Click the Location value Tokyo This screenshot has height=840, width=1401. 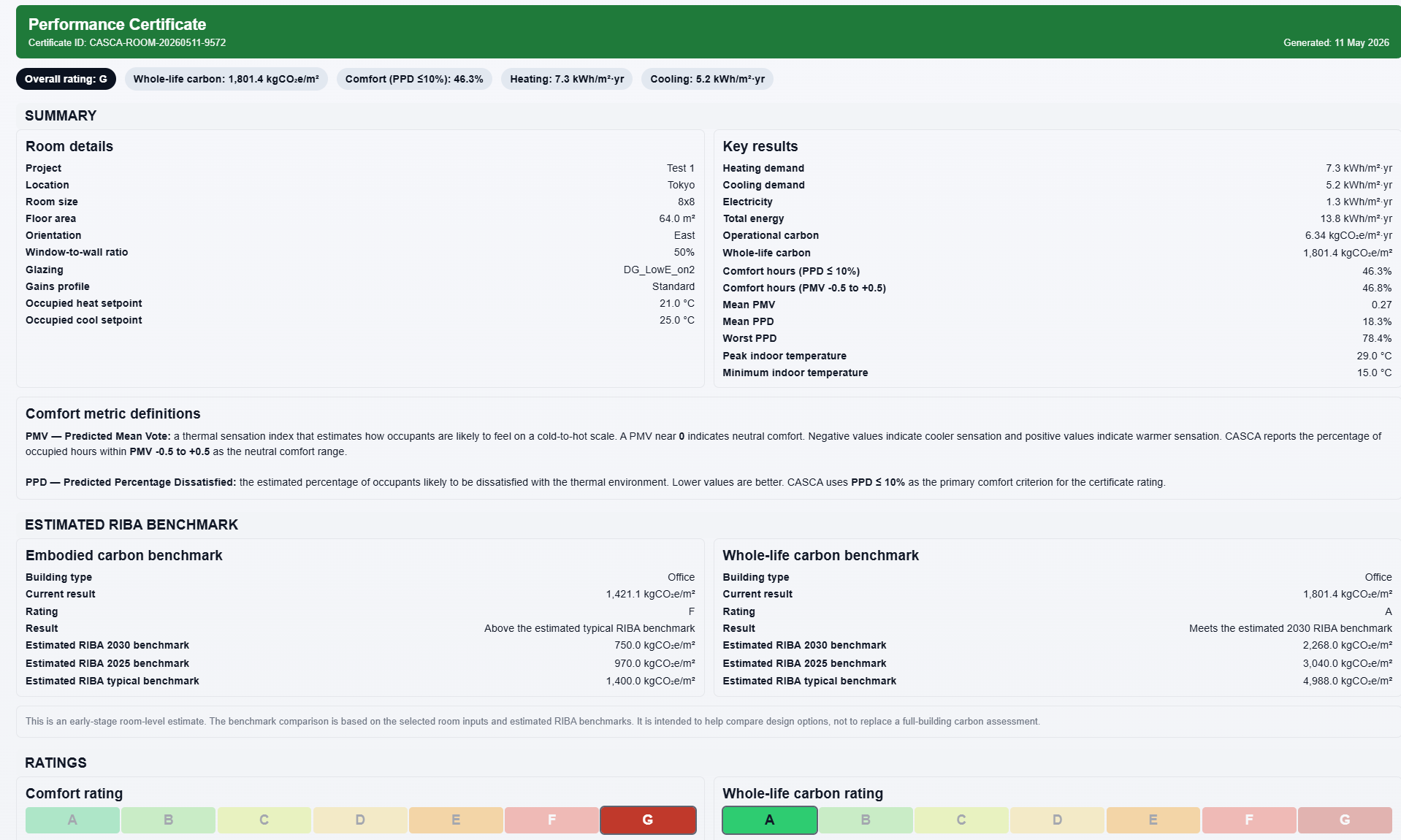(x=681, y=185)
